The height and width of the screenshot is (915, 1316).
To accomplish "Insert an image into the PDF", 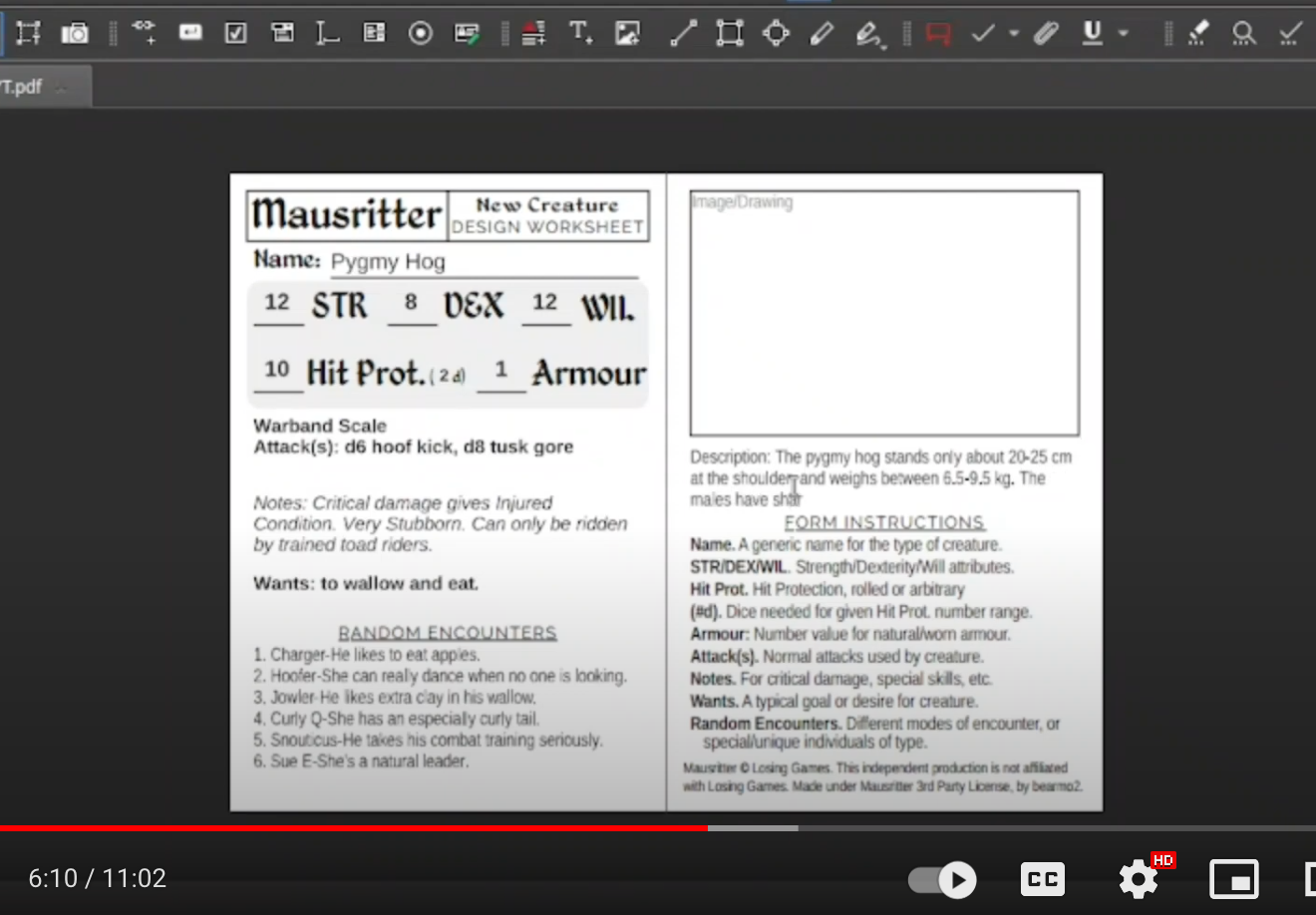I will [628, 33].
